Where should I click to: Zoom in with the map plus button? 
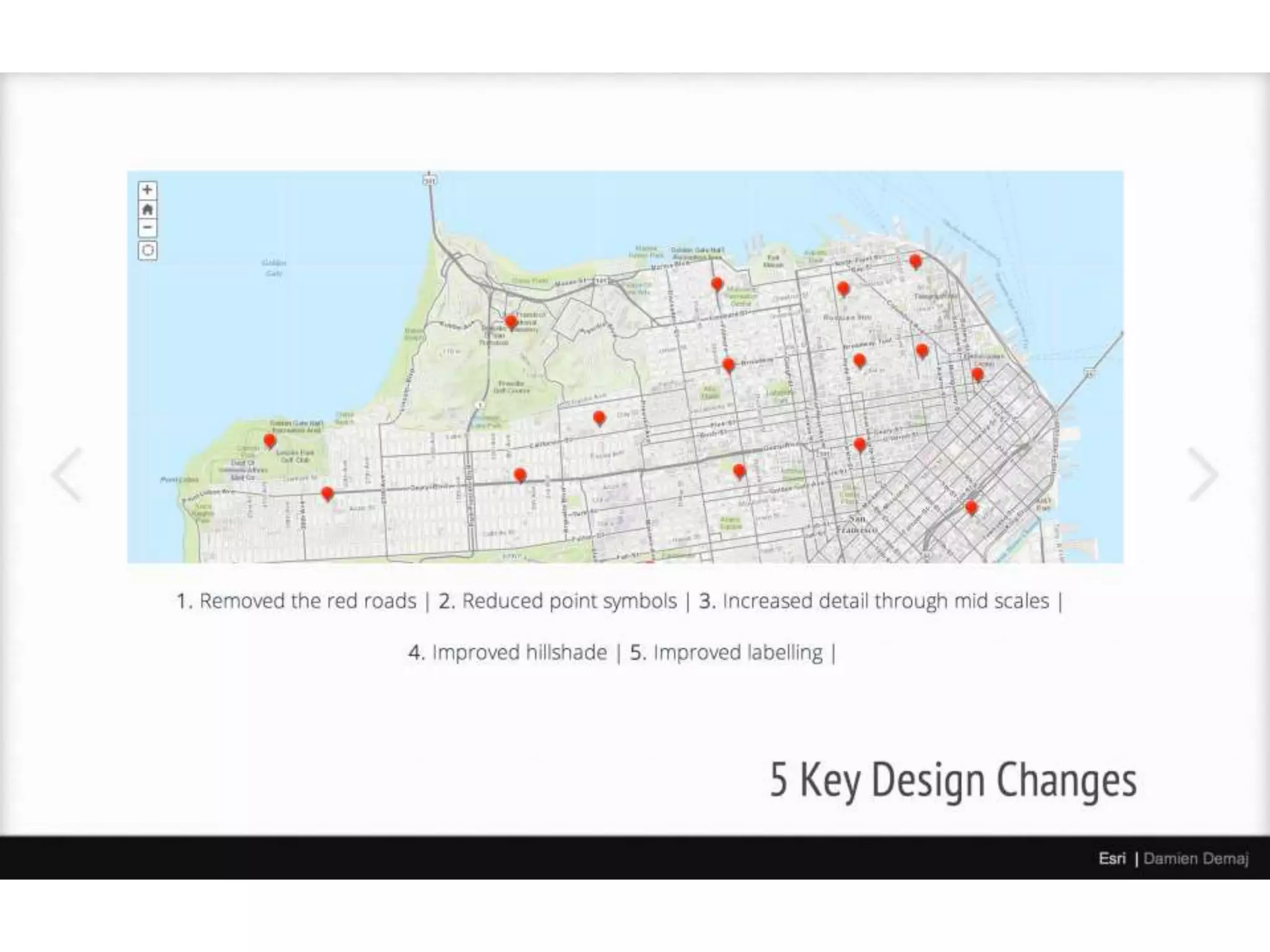(x=148, y=190)
